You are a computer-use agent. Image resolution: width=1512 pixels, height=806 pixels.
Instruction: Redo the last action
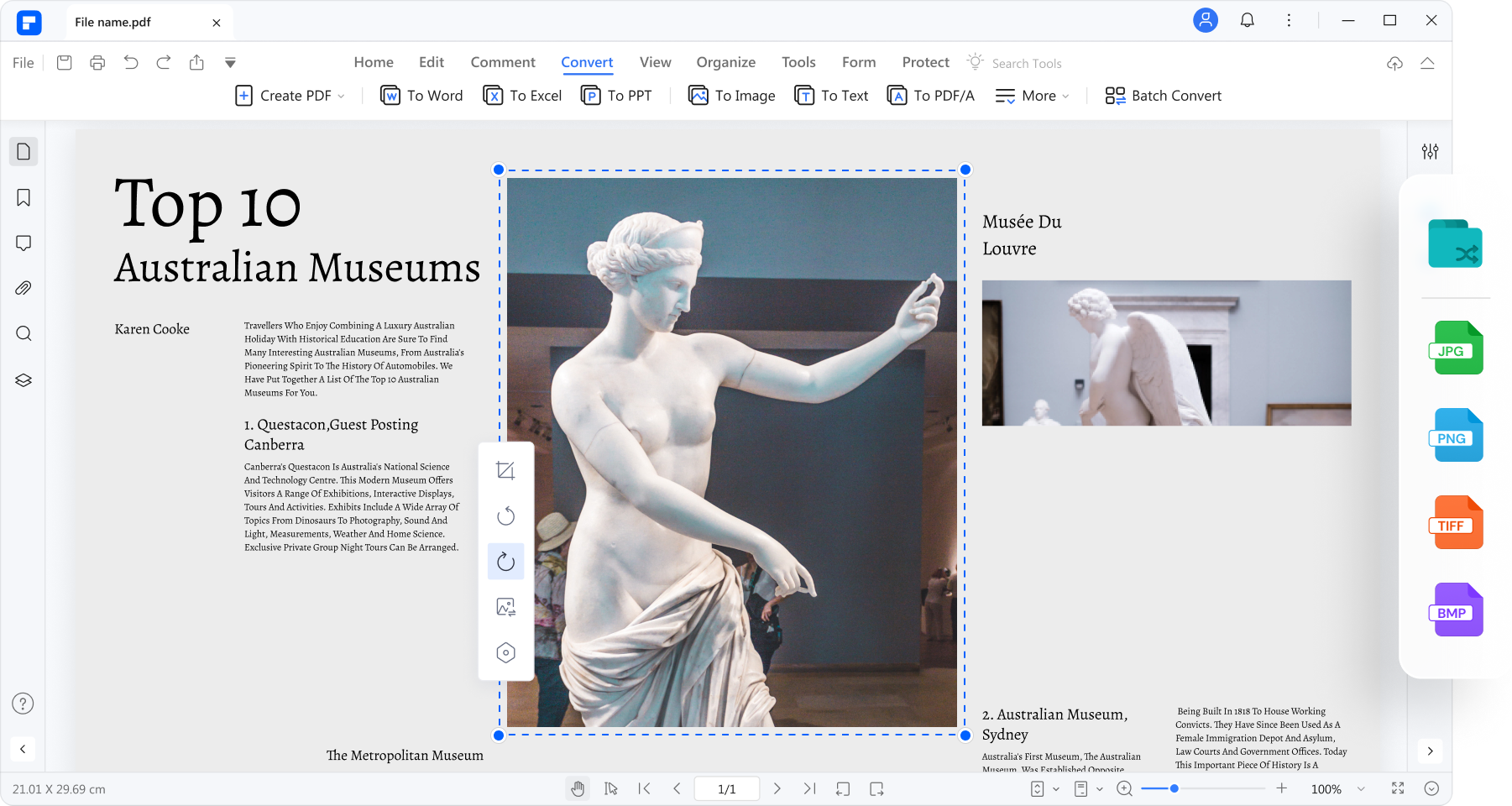point(164,62)
